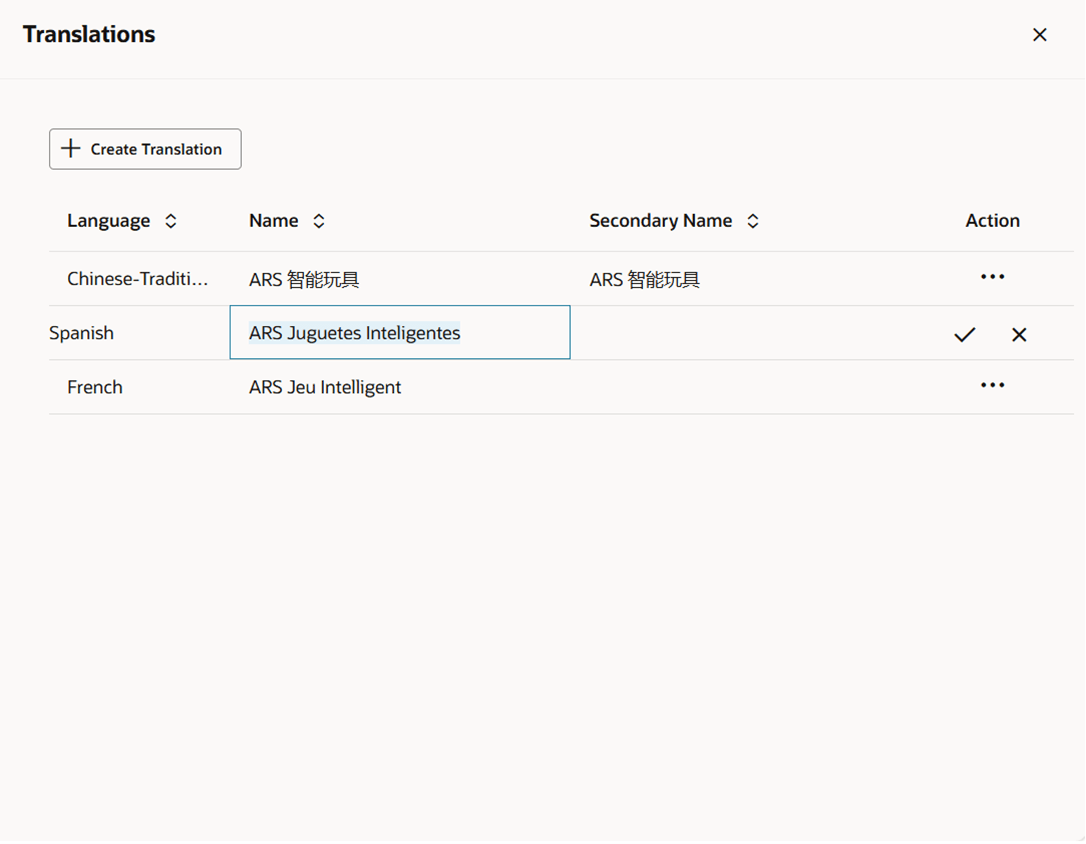Click the Spanish name input field
This screenshot has width=1086, height=844.
[400, 332]
